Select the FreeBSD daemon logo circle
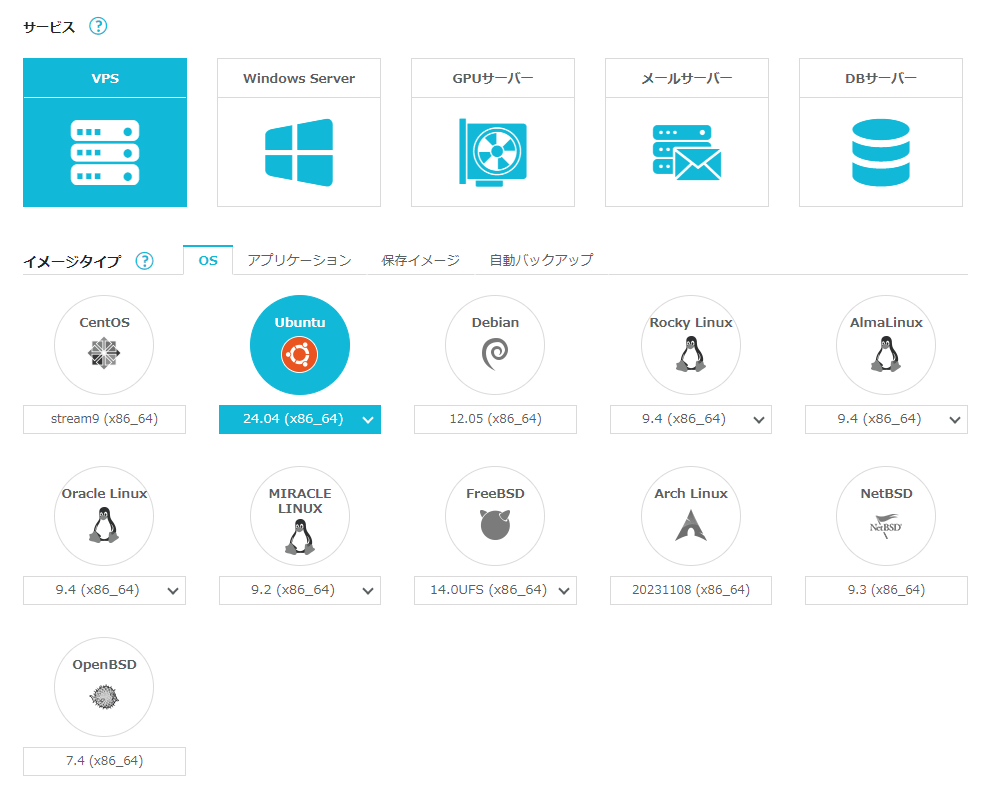Viewport: 999px width, 786px height. tap(495, 516)
